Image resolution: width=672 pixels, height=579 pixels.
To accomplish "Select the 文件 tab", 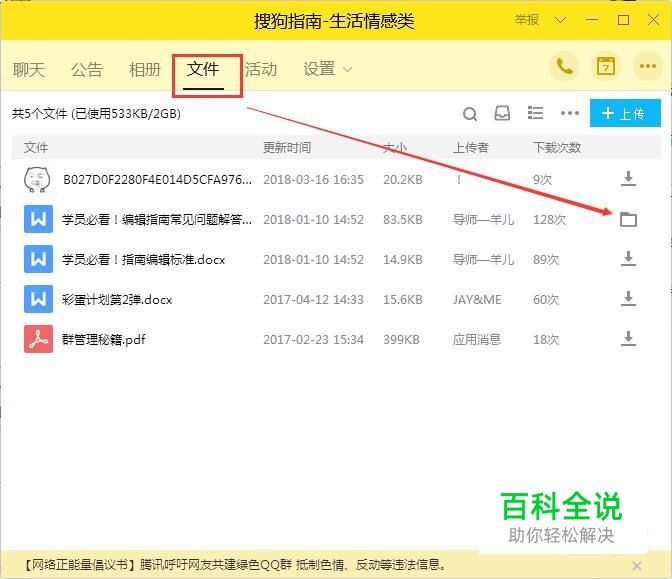I will [x=203, y=69].
